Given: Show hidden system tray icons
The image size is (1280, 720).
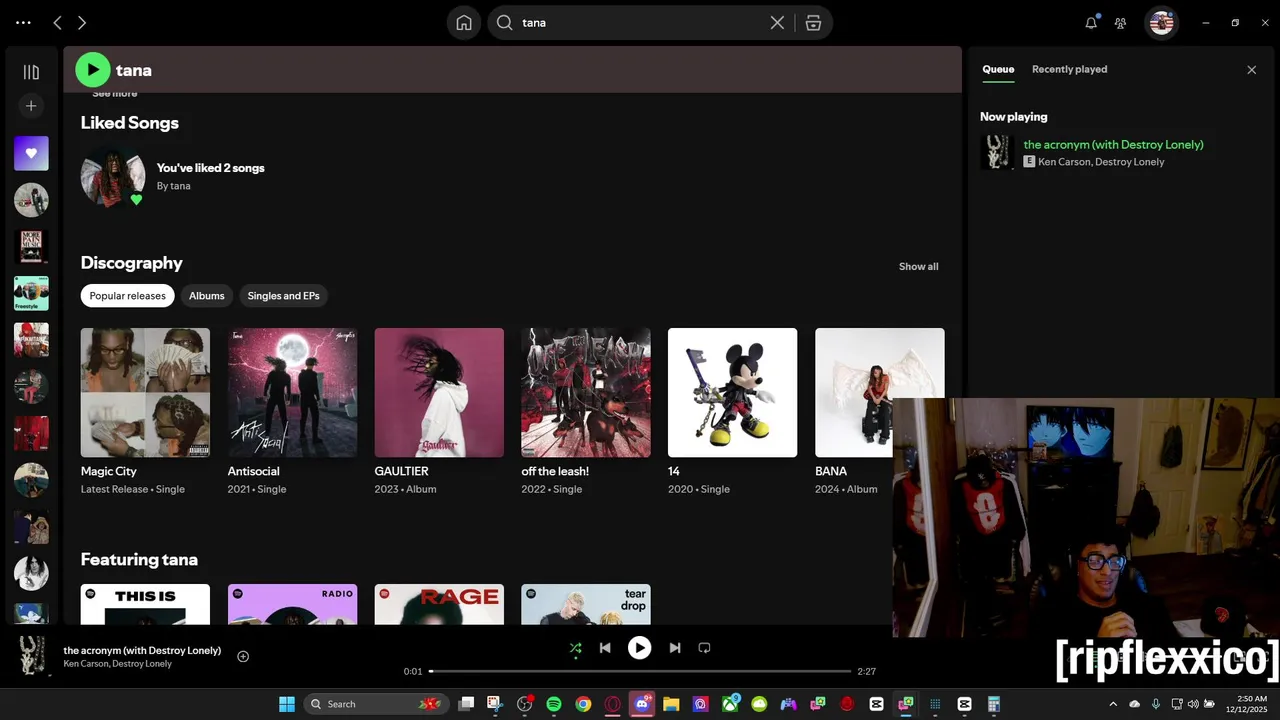Looking at the screenshot, I should [1113, 704].
